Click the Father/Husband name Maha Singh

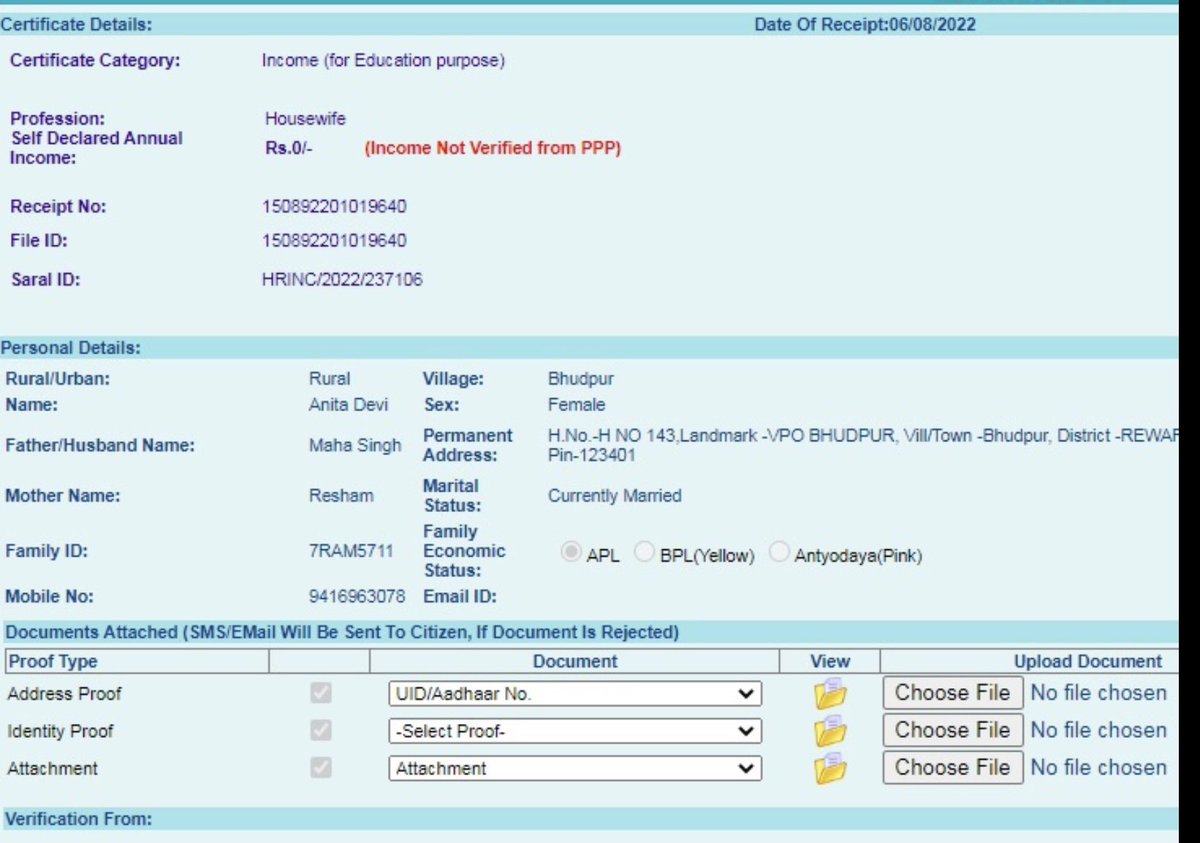355,446
